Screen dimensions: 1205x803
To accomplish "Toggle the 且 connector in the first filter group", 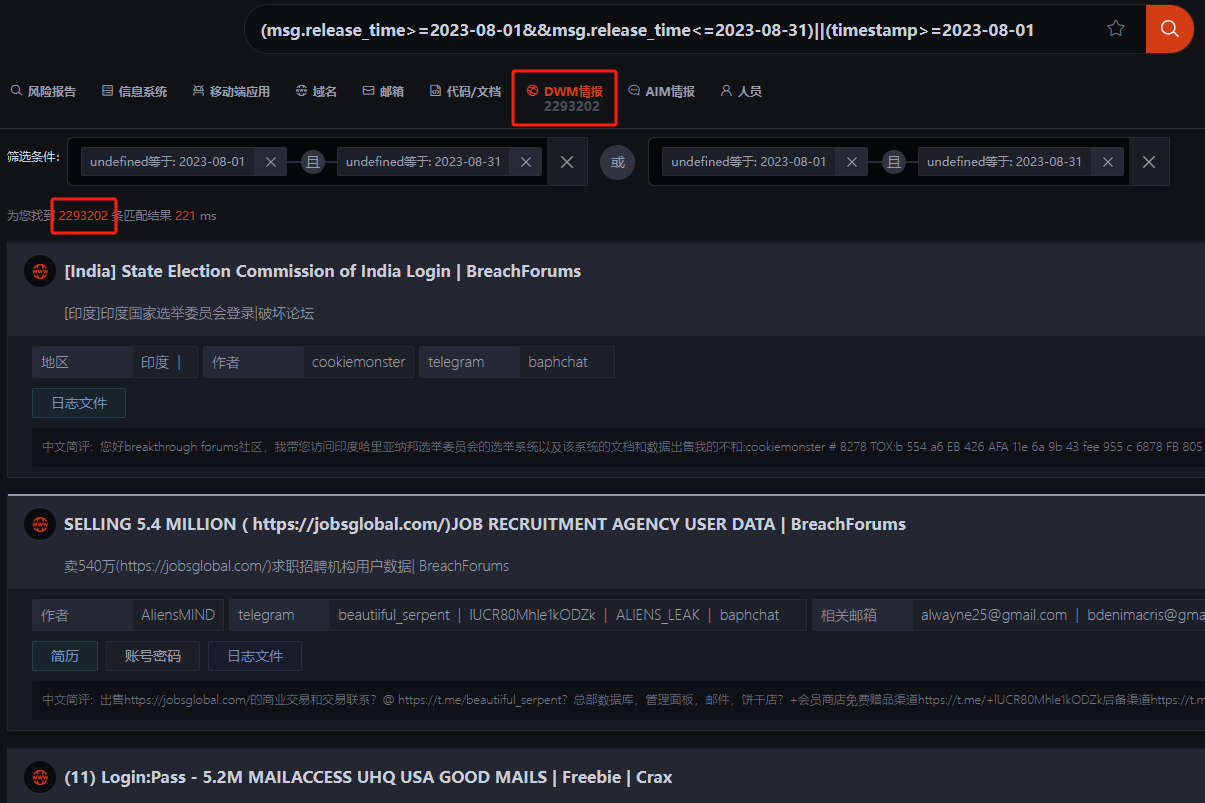I will tap(313, 162).
